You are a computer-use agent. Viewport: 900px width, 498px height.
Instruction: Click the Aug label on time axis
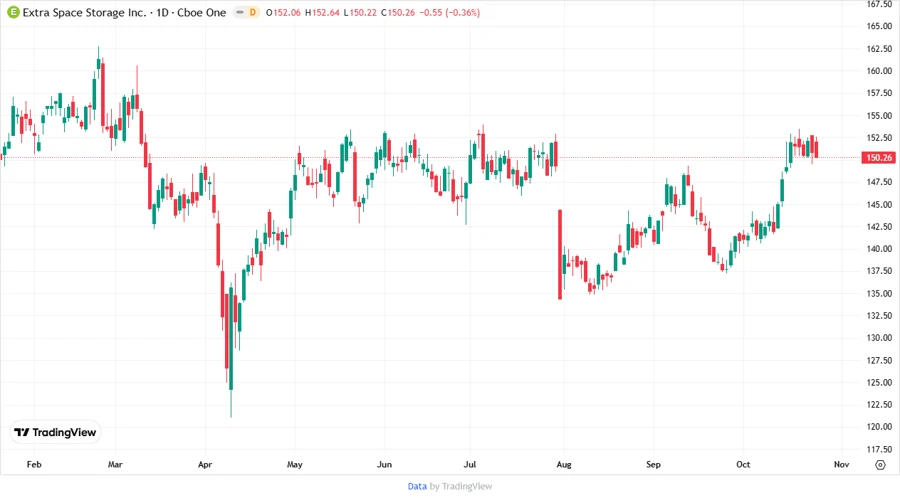tap(564, 465)
